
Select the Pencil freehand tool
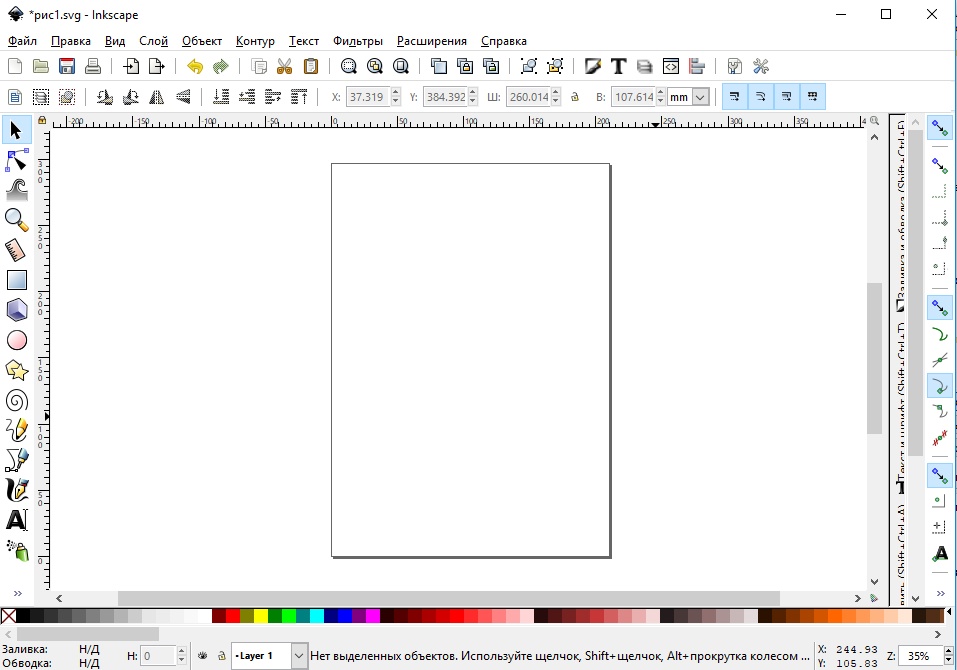click(x=16, y=430)
